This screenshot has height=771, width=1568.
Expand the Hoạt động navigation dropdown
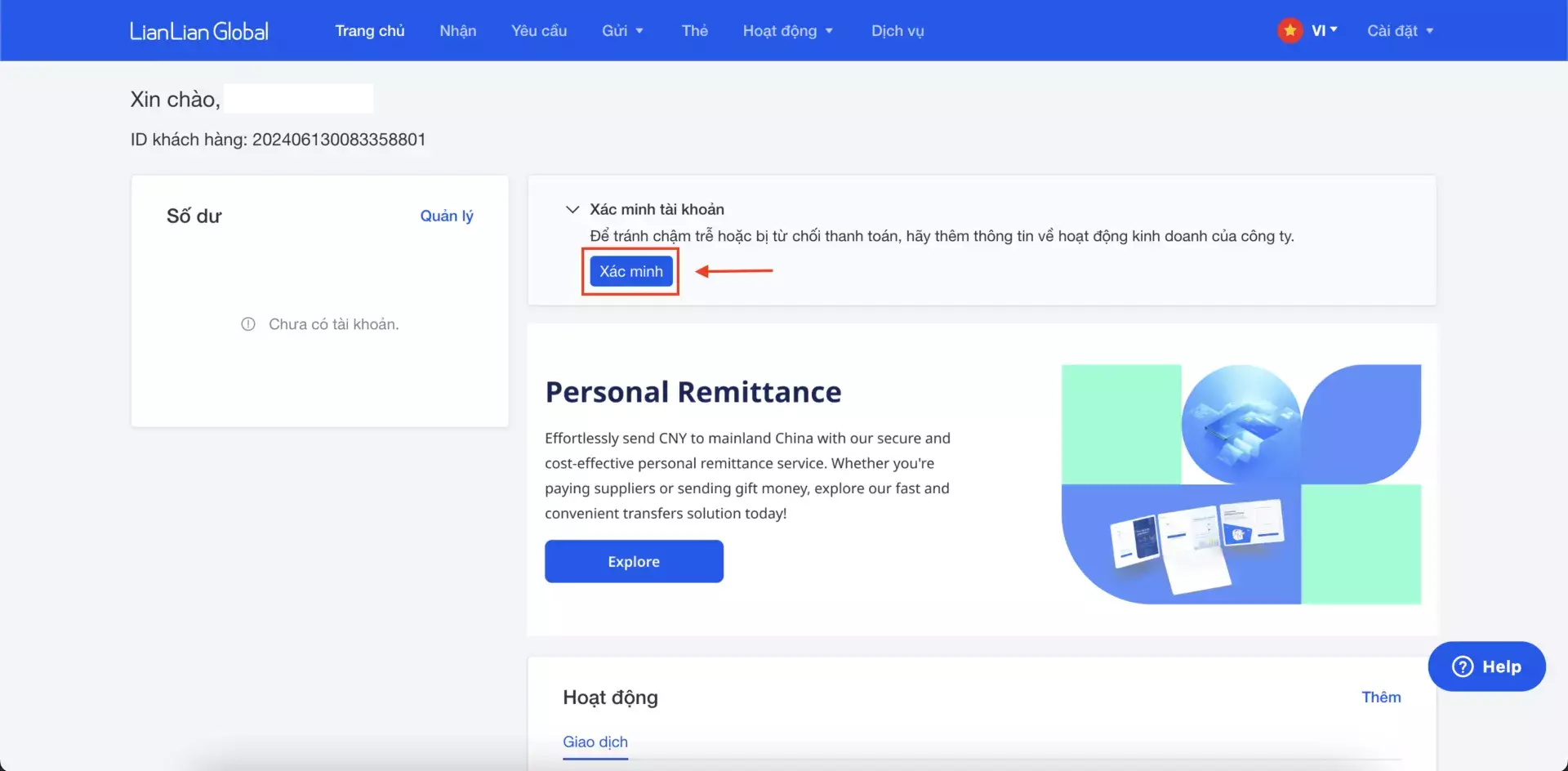coord(787,31)
